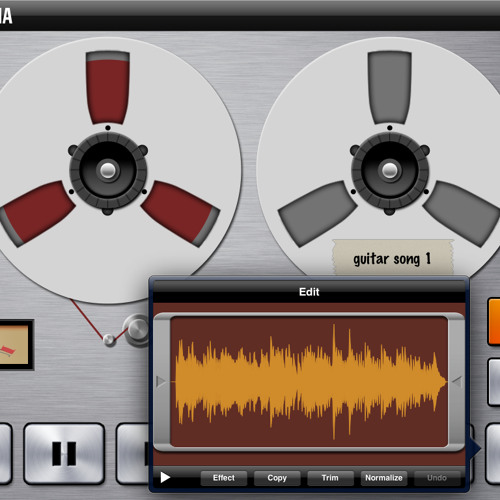Normalize the audio waveform
500x500 pixels.
tap(384, 478)
